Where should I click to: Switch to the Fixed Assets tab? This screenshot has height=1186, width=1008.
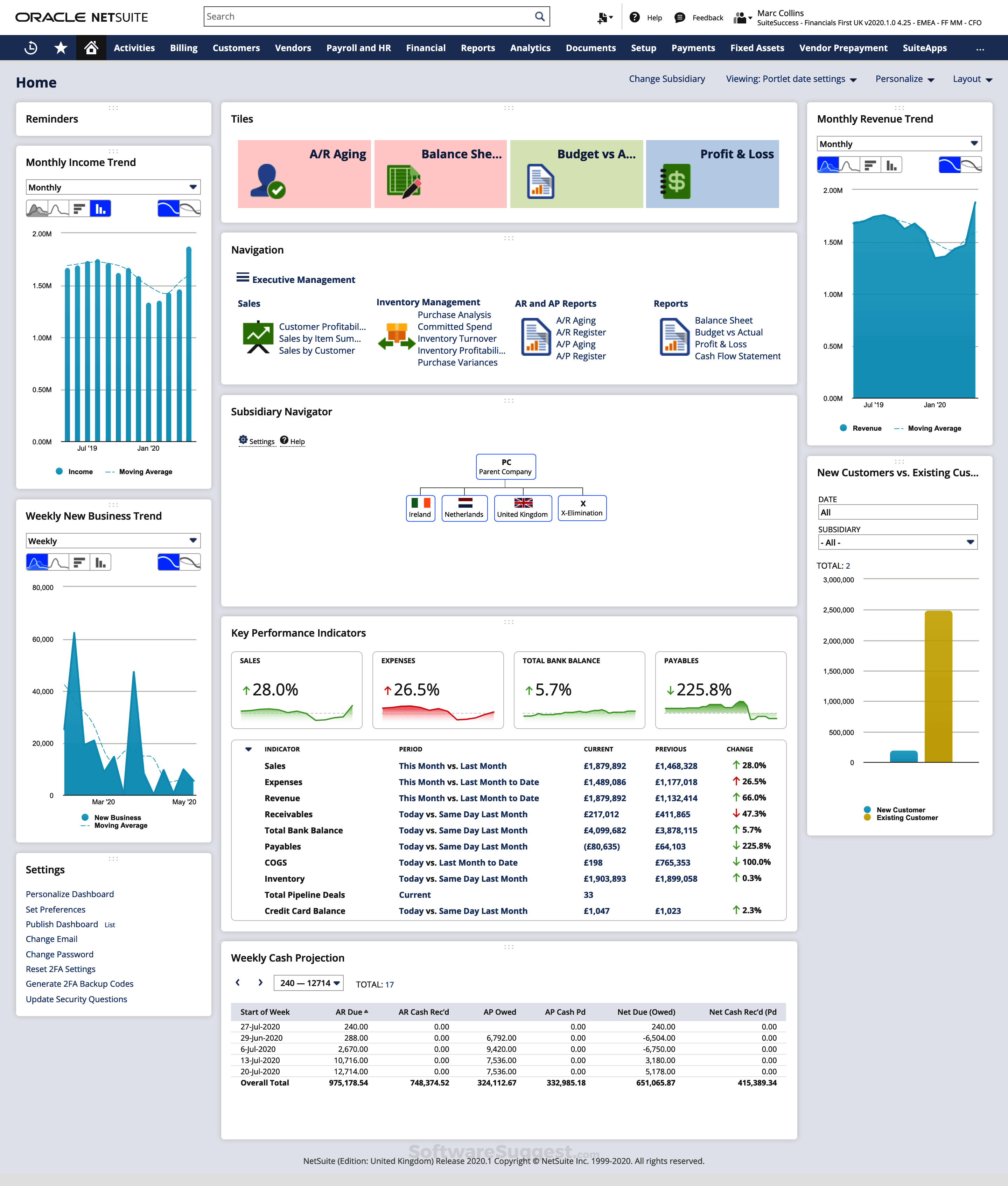757,48
